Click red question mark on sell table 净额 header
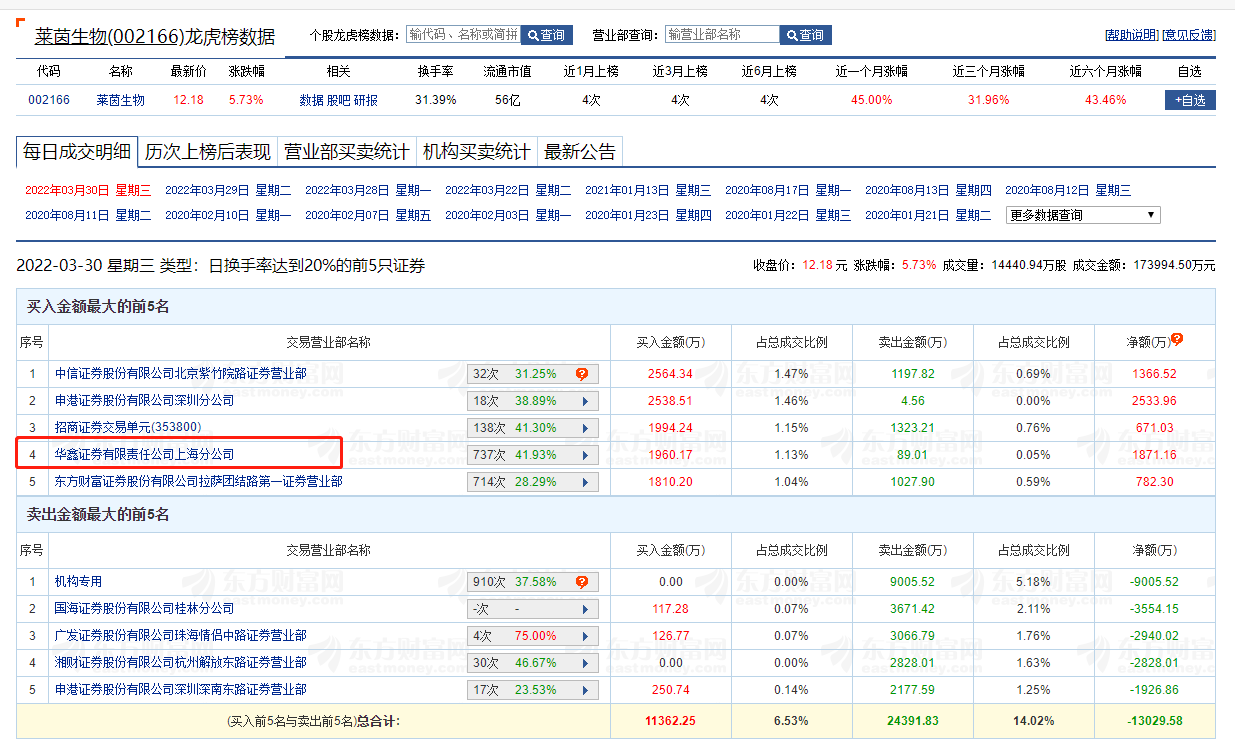The height and width of the screenshot is (752, 1235). 1177,548
